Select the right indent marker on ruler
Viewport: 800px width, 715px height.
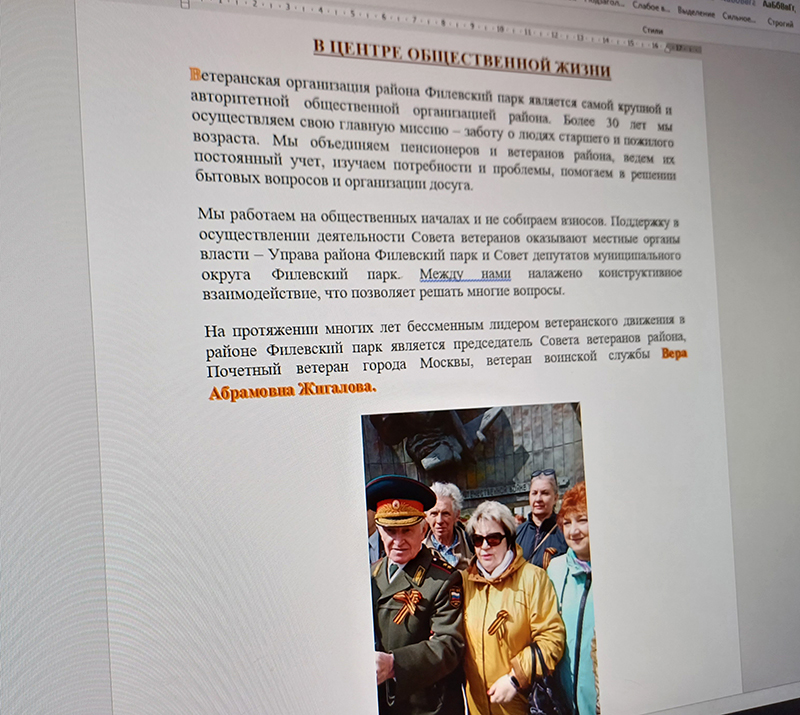(x=669, y=48)
